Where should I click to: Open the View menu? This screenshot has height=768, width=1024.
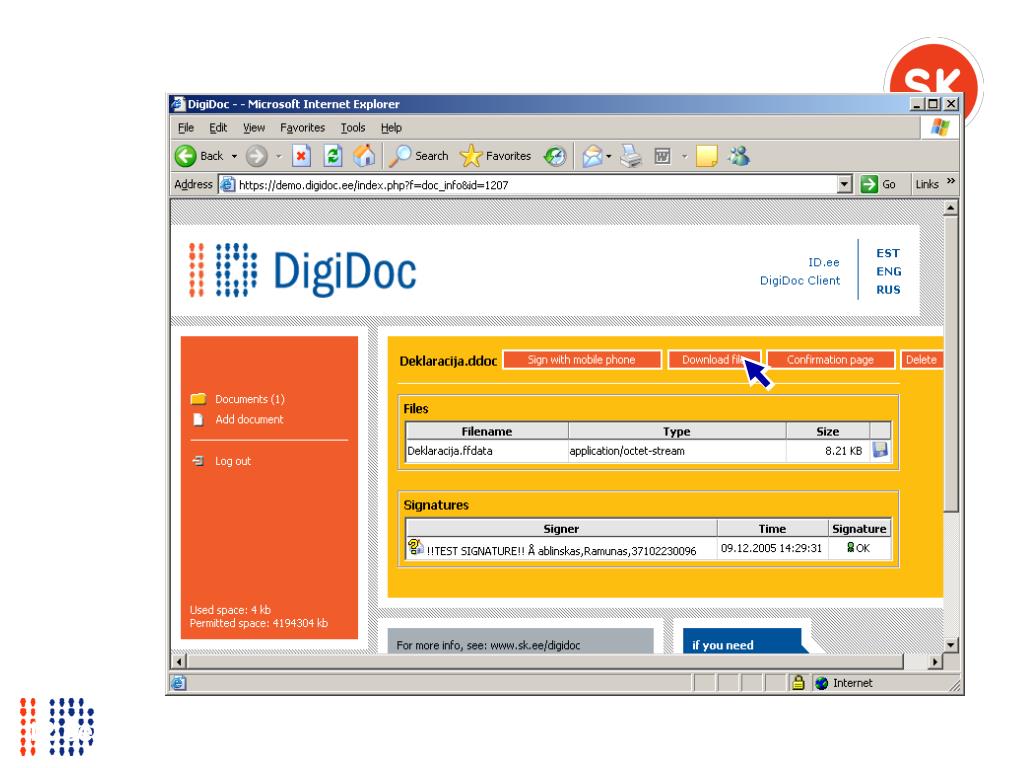coord(254,128)
